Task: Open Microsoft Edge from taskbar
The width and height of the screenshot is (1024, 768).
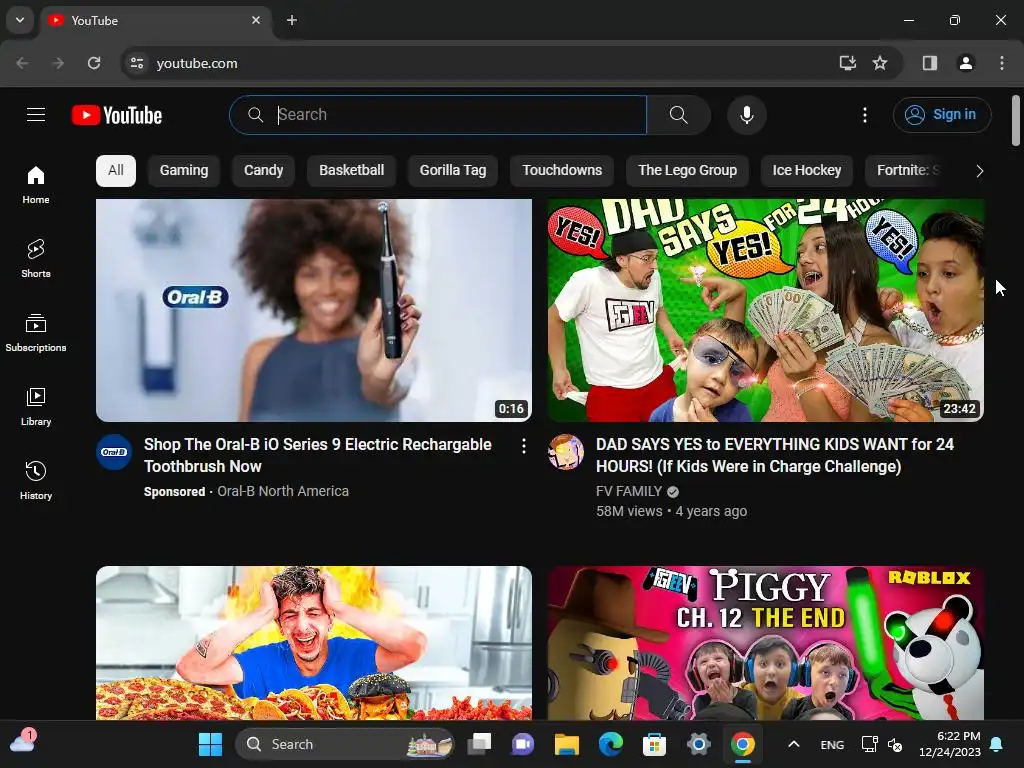Action: coord(611,744)
